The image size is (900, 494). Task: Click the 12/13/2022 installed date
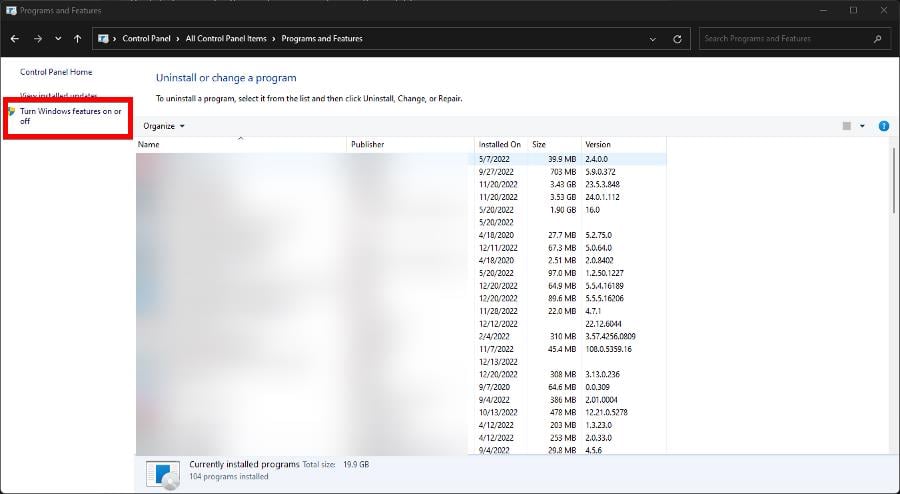pyautogui.click(x=498, y=361)
